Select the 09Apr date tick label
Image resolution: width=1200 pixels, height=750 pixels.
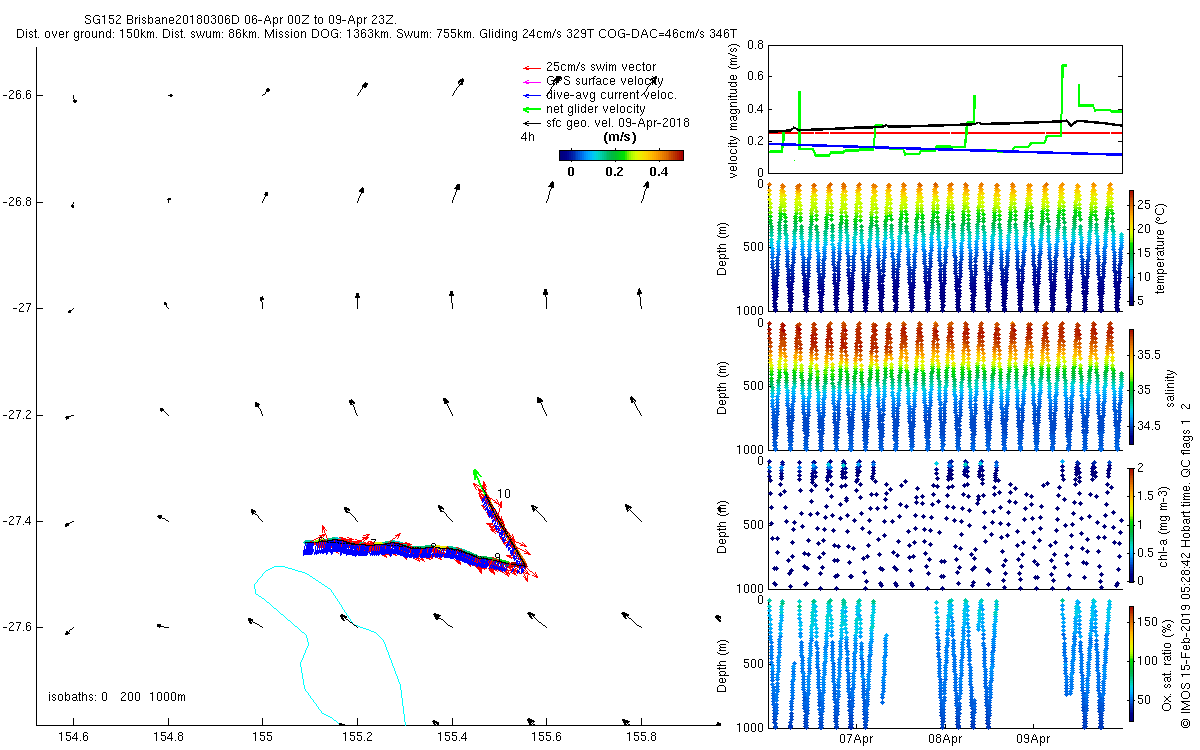click(x=1033, y=740)
